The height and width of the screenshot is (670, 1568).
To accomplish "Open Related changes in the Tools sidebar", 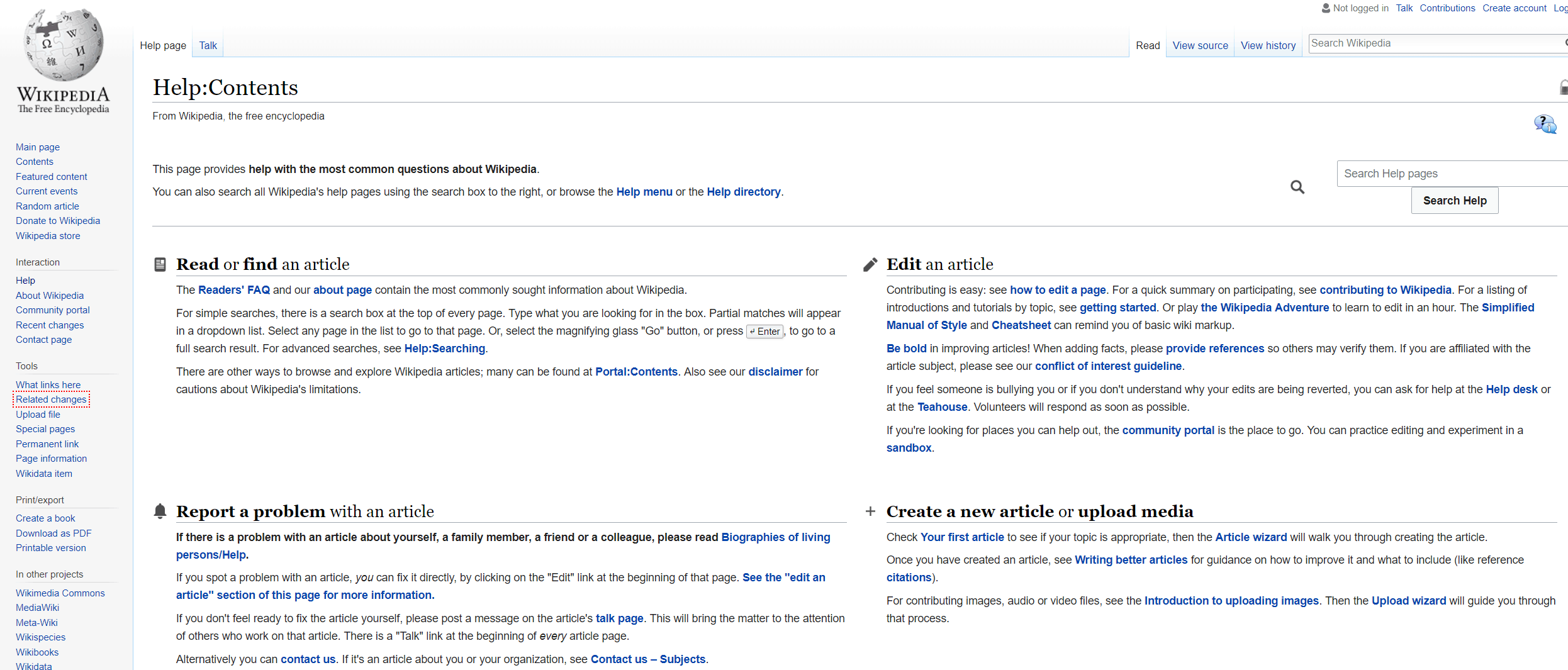I will [51, 399].
